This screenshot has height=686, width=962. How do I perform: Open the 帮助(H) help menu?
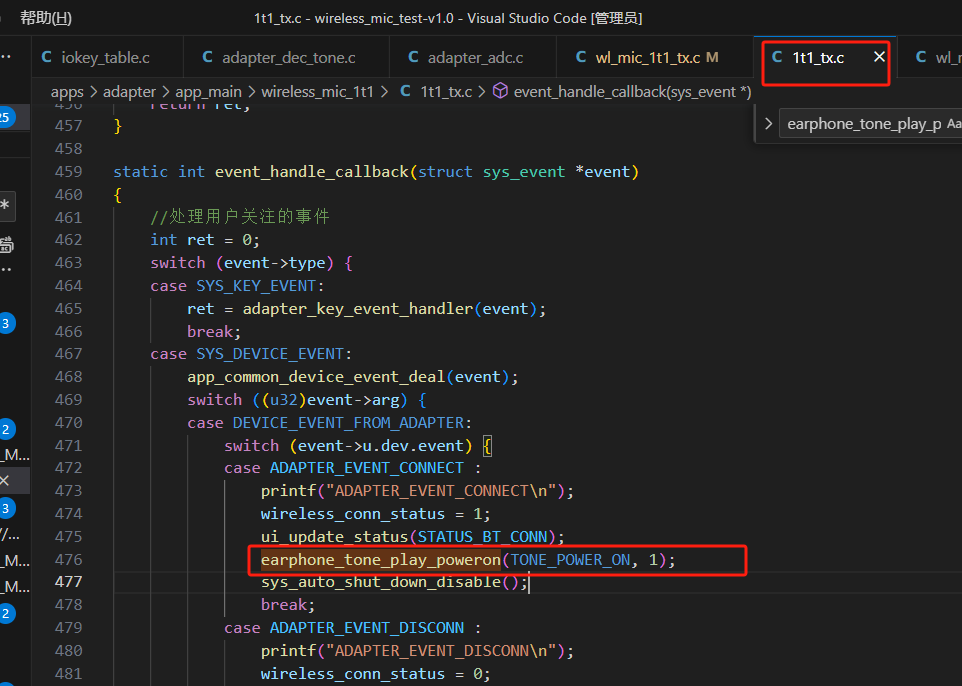point(45,18)
